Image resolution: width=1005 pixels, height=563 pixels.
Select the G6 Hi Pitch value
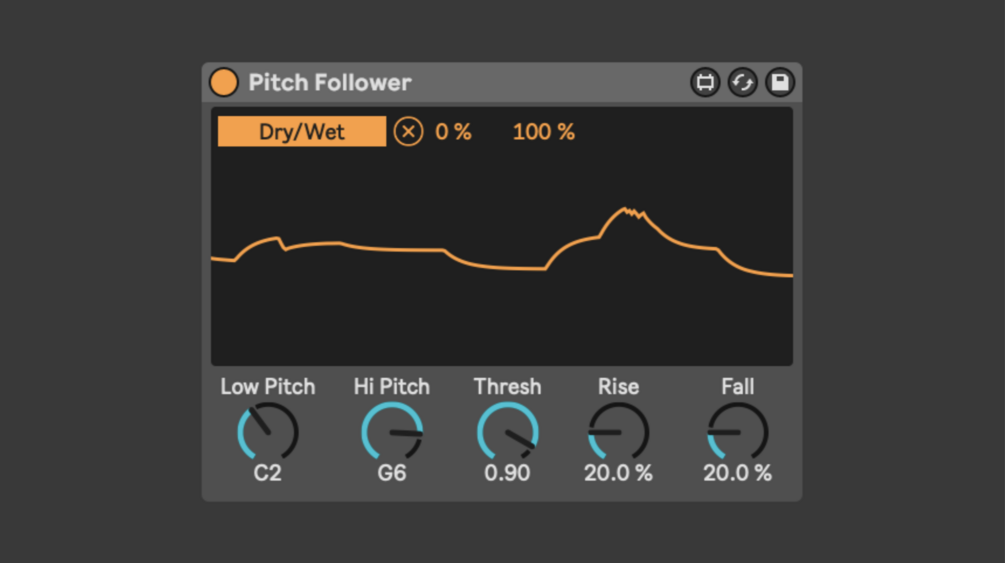[x=392, y=473]
